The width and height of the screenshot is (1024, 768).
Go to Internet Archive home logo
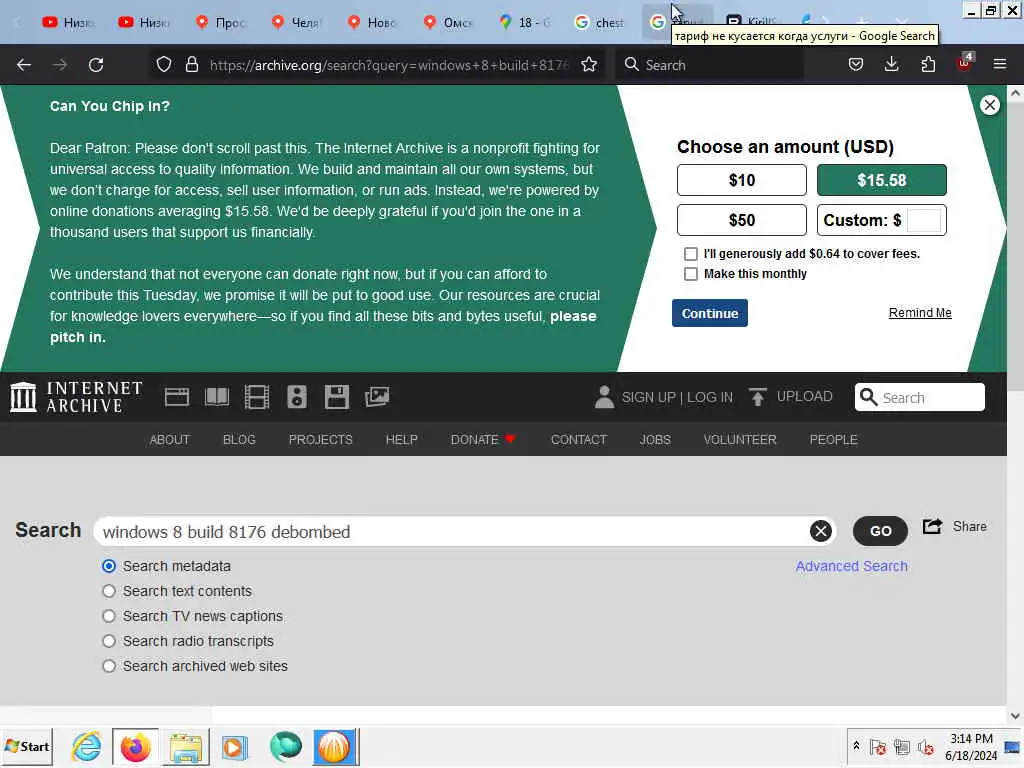click(76, 397)
